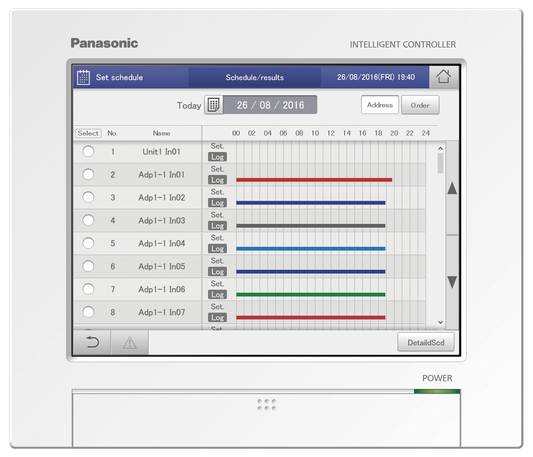Screen dimensions: 533x457
Task: Open the Schedule/results header tab
Action: (255, 77)
